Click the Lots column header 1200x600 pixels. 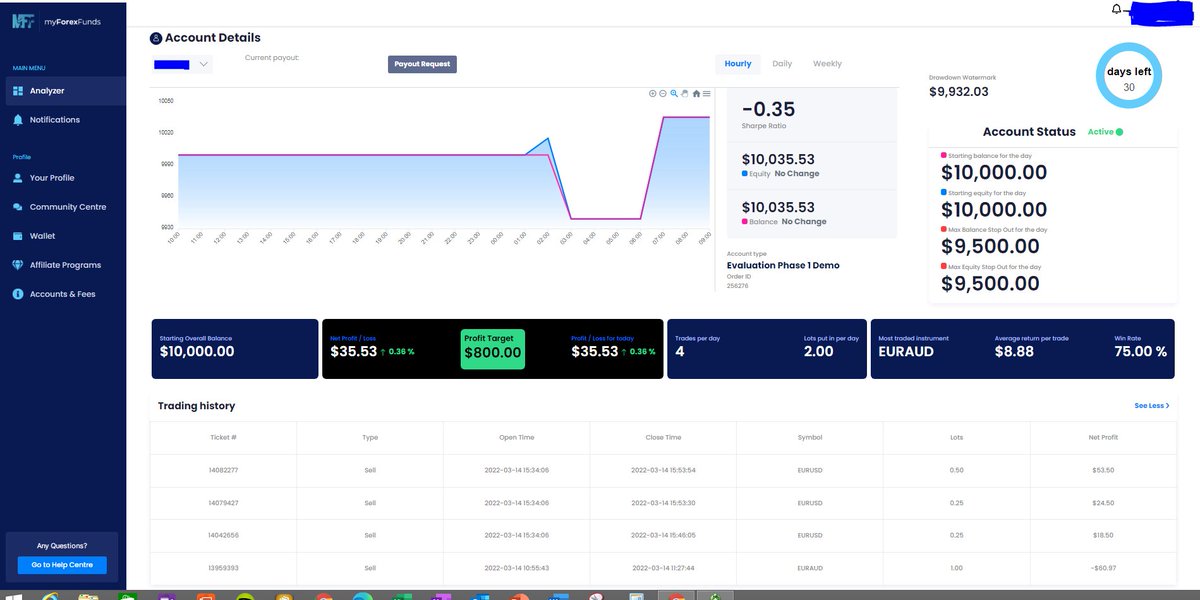[957, 437]
